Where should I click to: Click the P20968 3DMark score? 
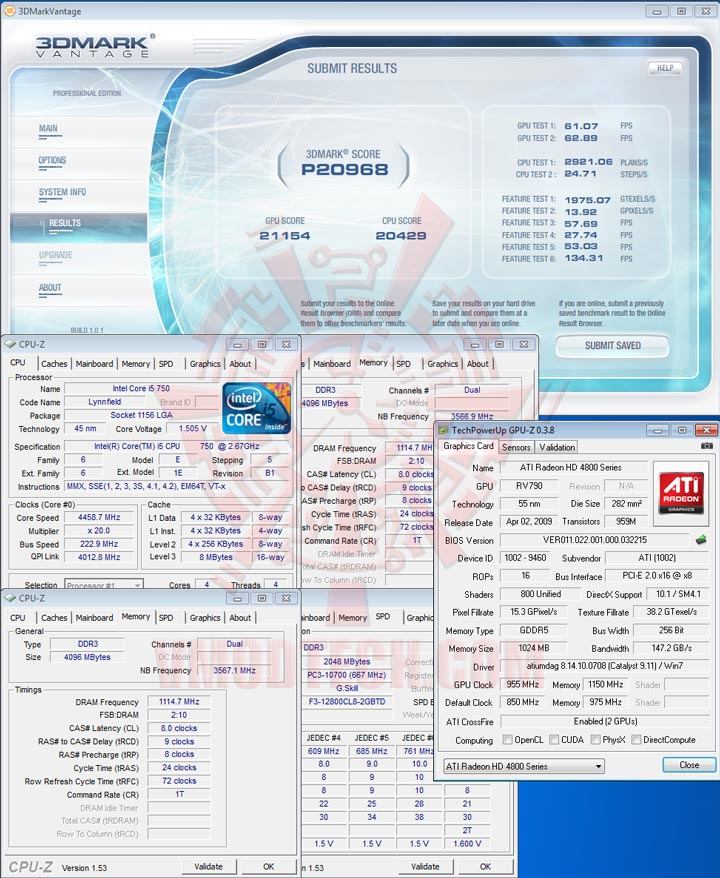pos(344,170)
